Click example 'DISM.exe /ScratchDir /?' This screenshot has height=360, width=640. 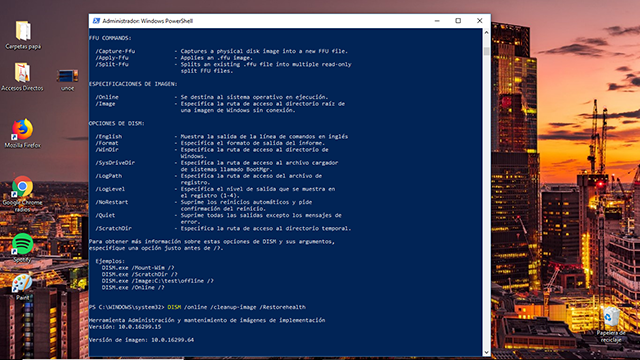[x=140, y=274]
